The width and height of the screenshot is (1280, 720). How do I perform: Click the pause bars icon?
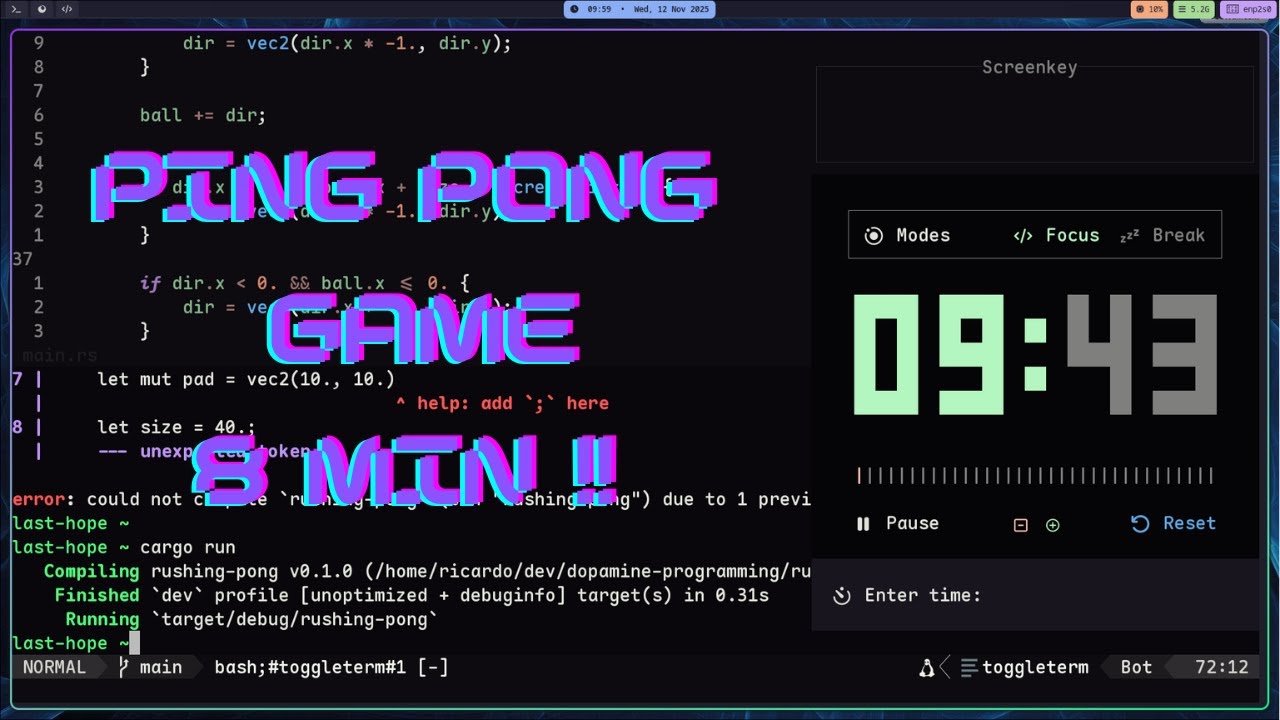[x=863, y=524]
